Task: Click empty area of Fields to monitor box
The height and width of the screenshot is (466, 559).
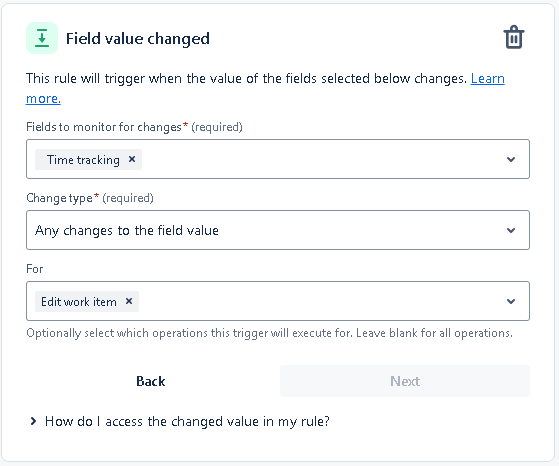Action: [x=321, y=159]
